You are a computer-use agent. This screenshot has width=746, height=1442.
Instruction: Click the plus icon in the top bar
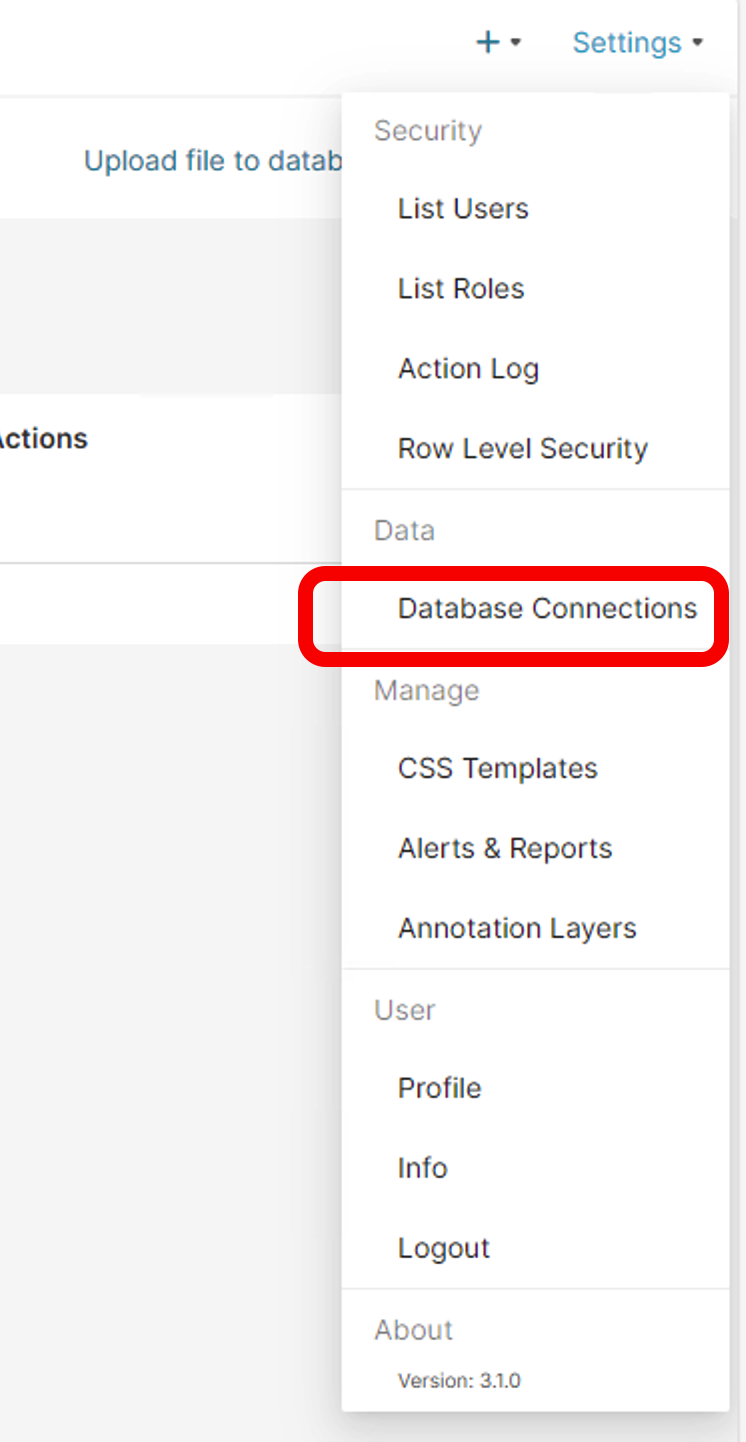[x=488, y=42]
